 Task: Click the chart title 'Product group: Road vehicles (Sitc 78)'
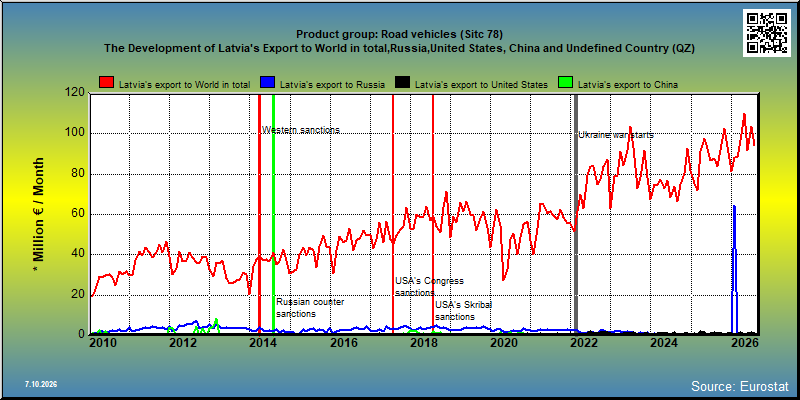pyautogui.click(x=399, y=34)
